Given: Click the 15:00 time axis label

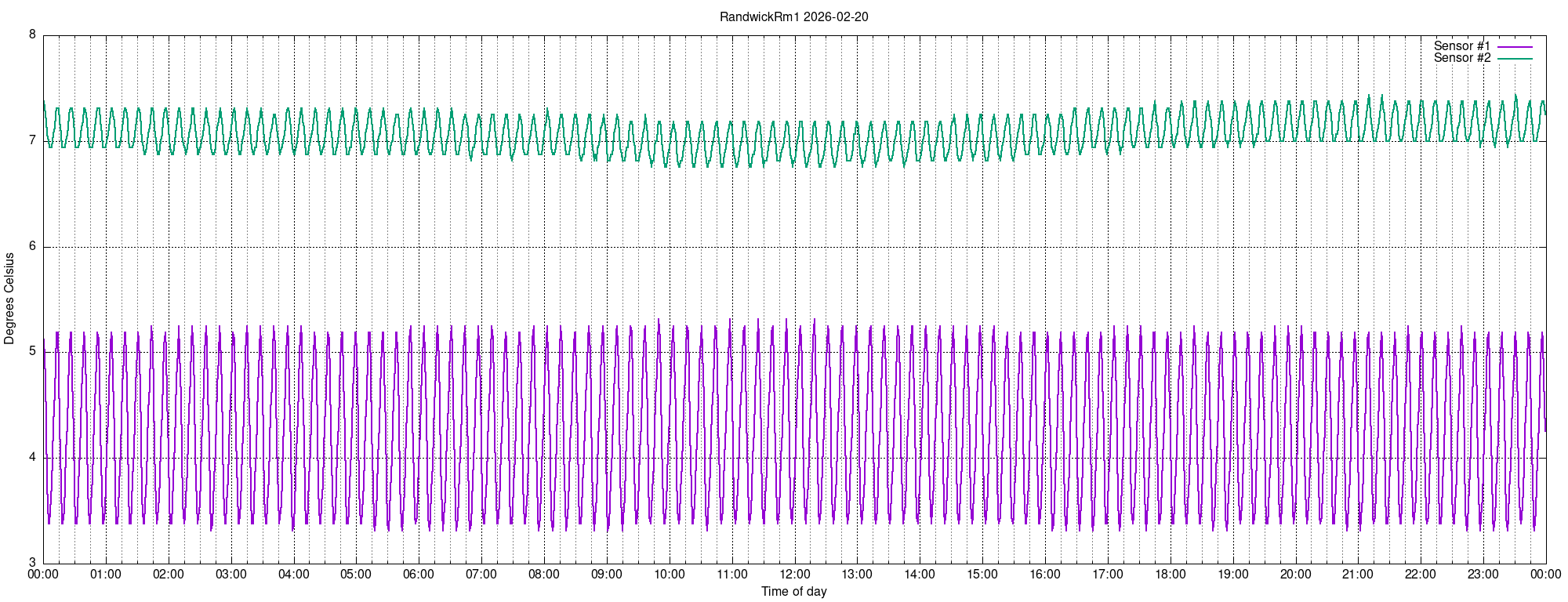Looking at the screenshot, I should point(982,575).
